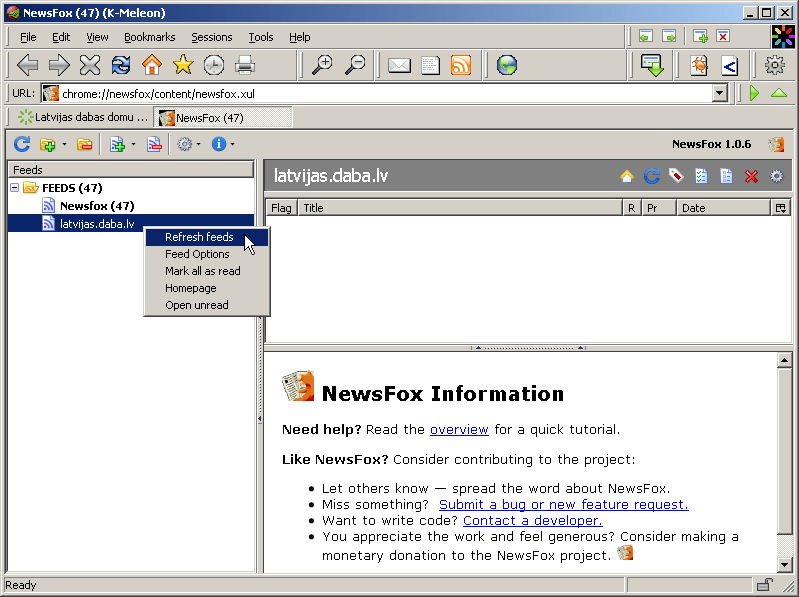The width and height of the screenshot is (799, 597).
Task: Open Contact a developer link
Action: (x=532, y=520)
